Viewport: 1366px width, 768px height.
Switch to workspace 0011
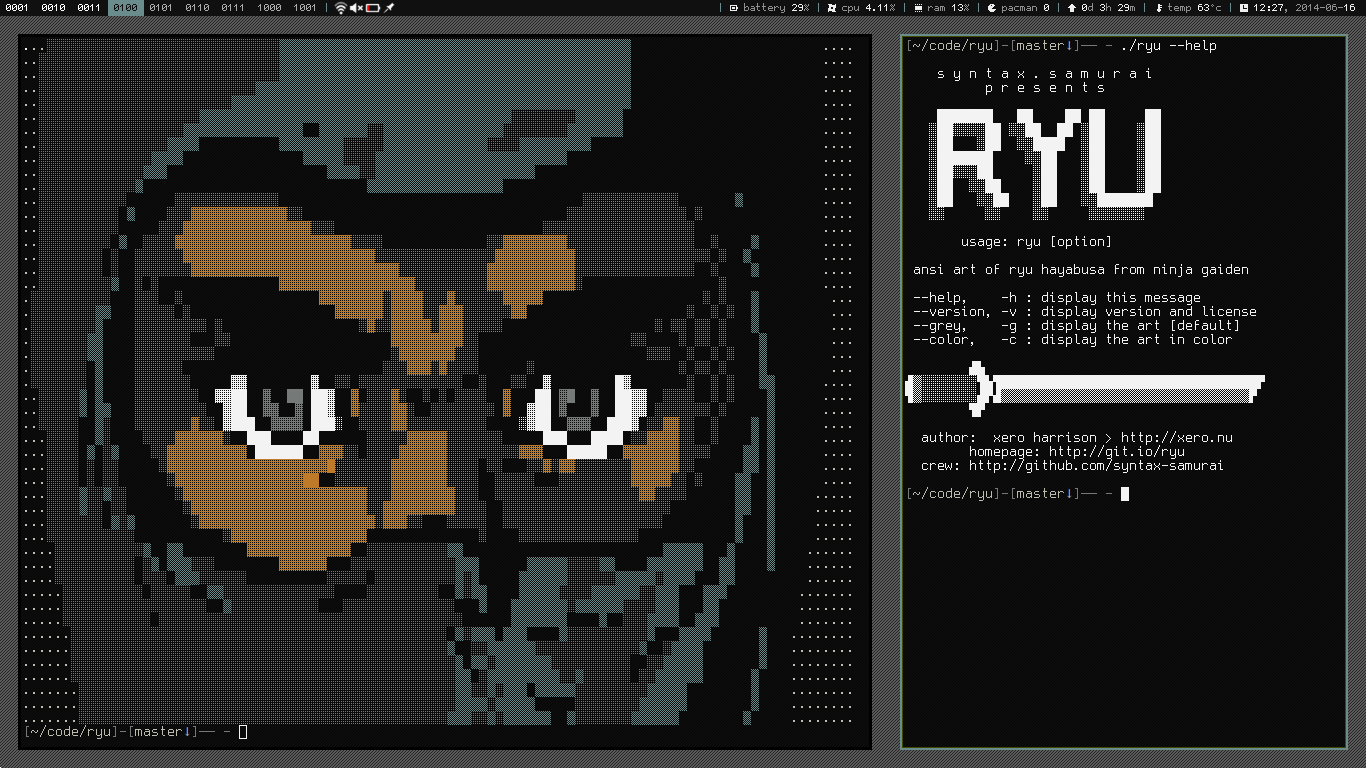(x=89, y=8)
